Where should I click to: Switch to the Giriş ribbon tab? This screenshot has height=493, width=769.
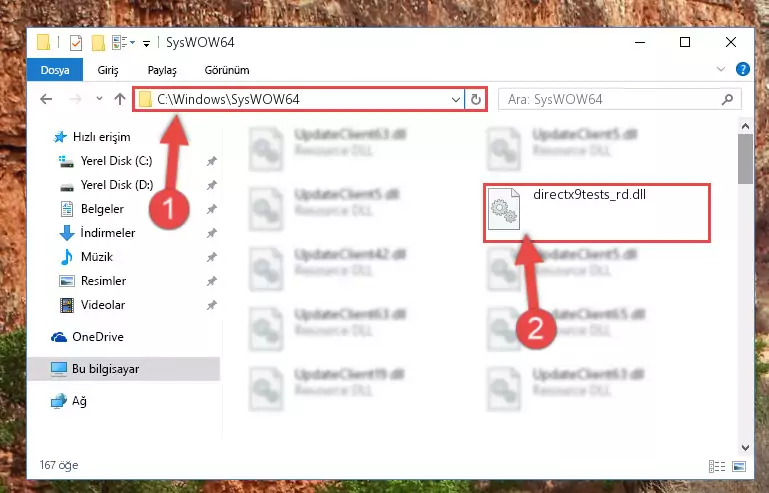click(107, 70)
